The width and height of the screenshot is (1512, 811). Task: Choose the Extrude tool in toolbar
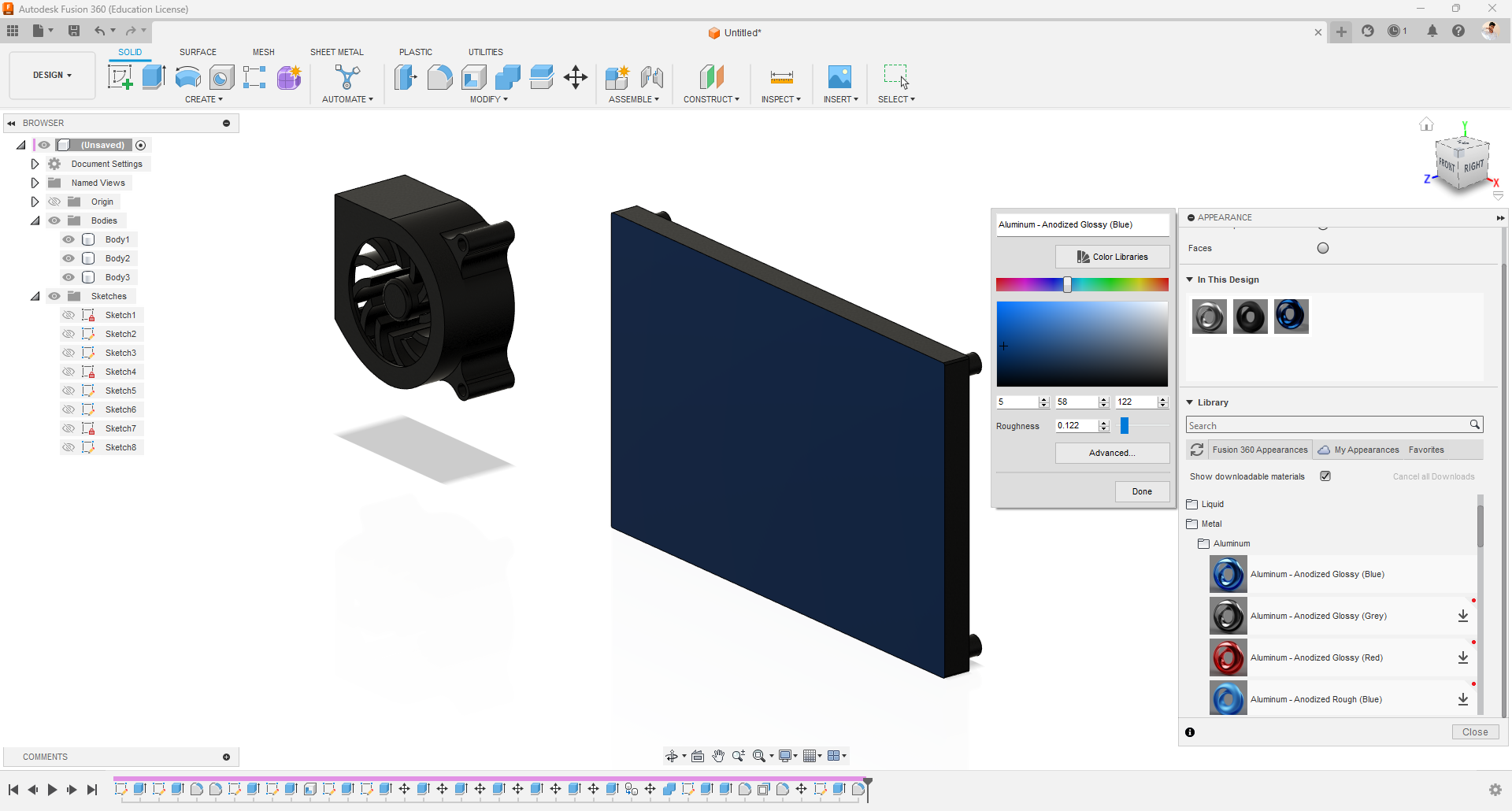[x=154, y=77]
